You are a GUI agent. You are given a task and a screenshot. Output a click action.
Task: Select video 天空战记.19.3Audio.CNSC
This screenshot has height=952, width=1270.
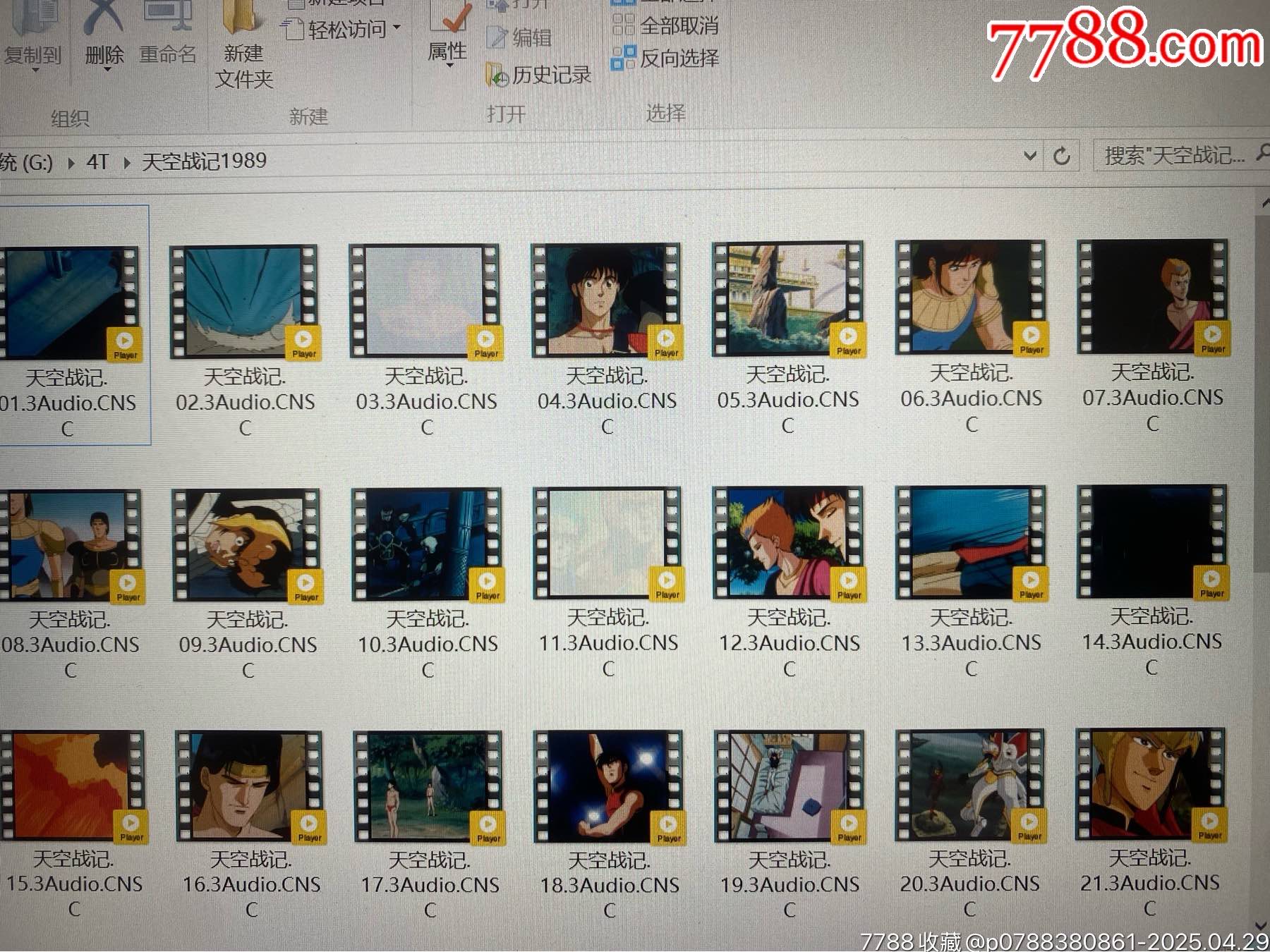pos(790,825)
